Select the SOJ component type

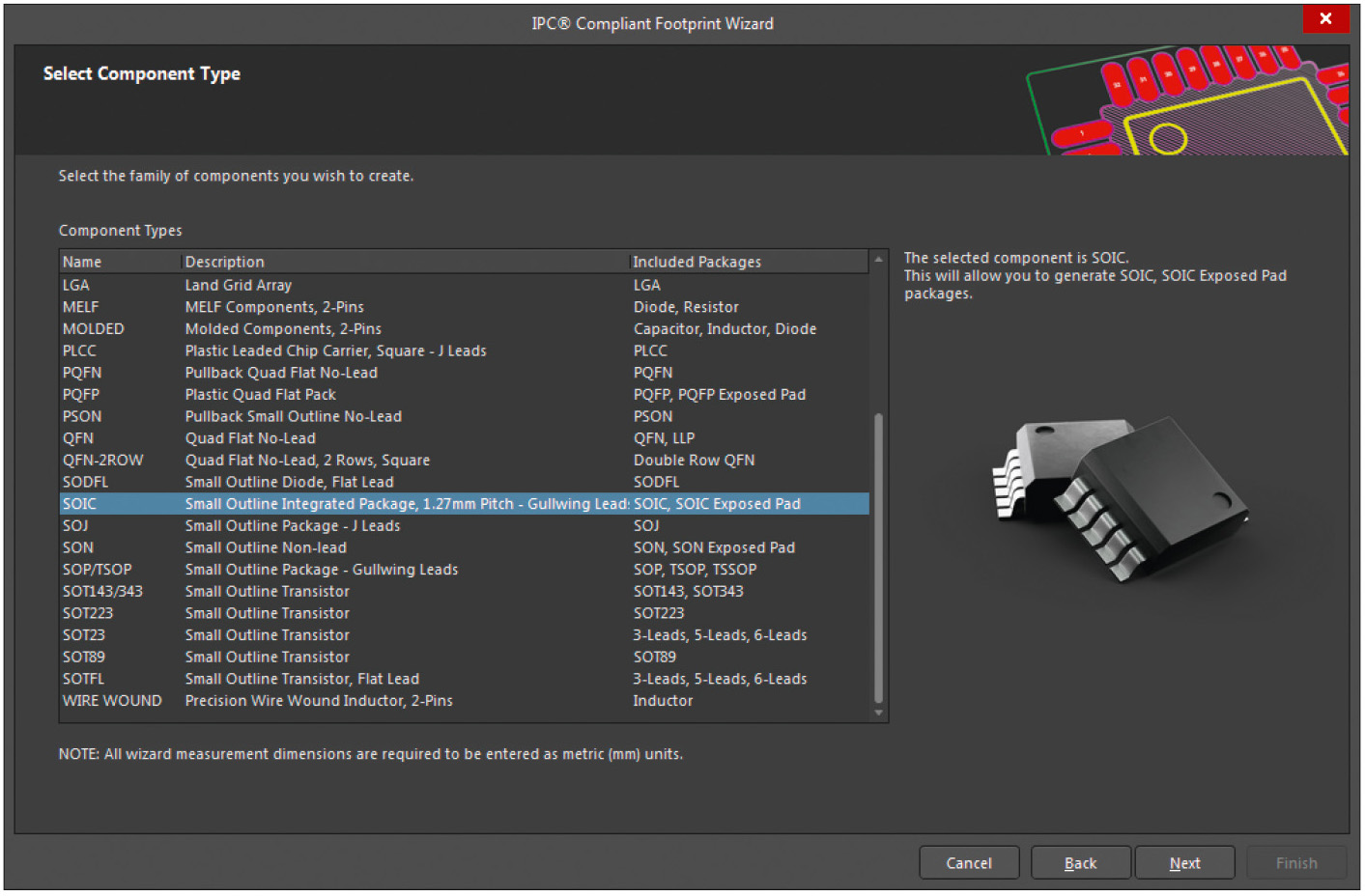pos(464,526)
